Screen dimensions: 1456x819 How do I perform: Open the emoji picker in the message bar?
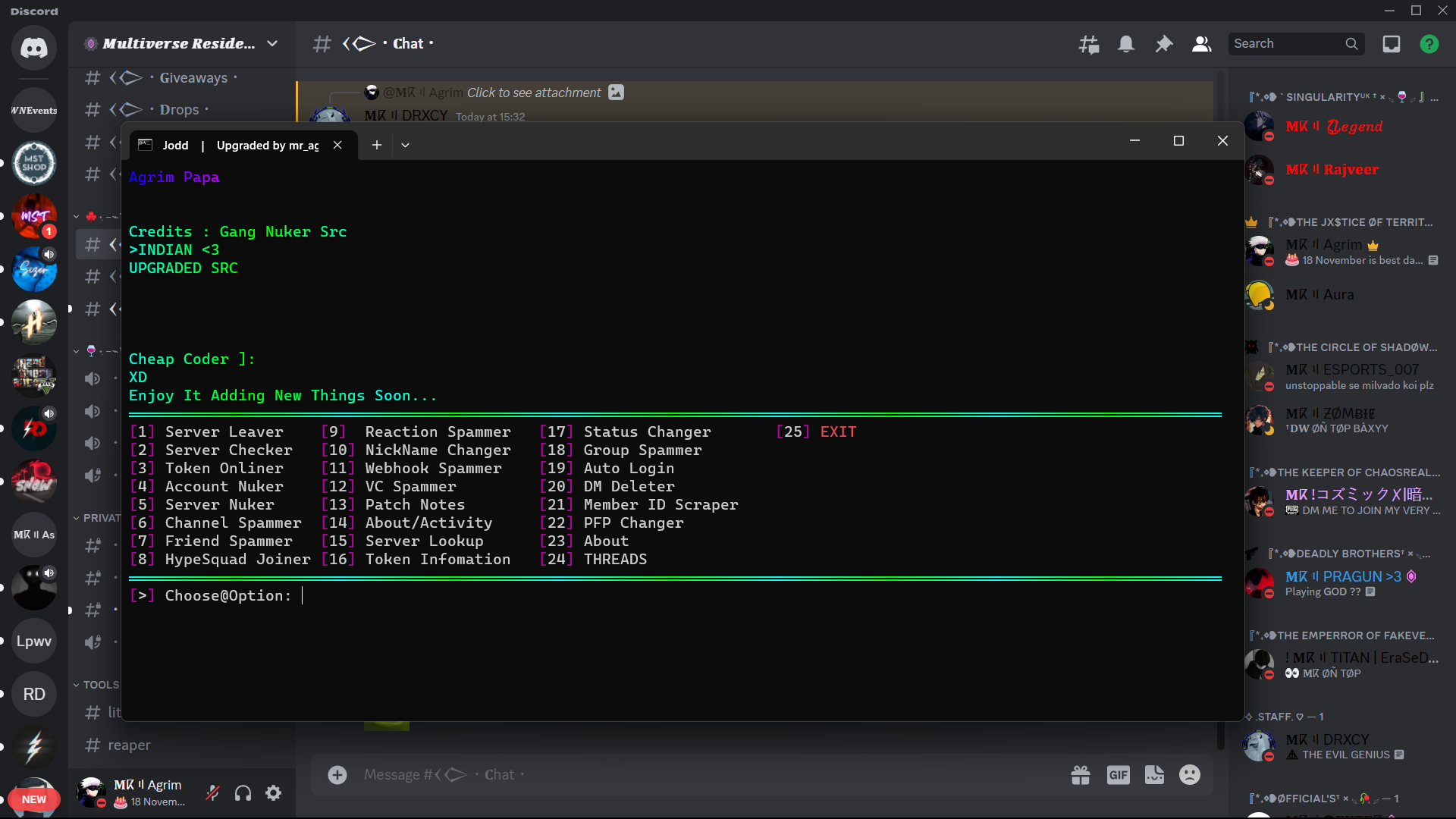1188,774
